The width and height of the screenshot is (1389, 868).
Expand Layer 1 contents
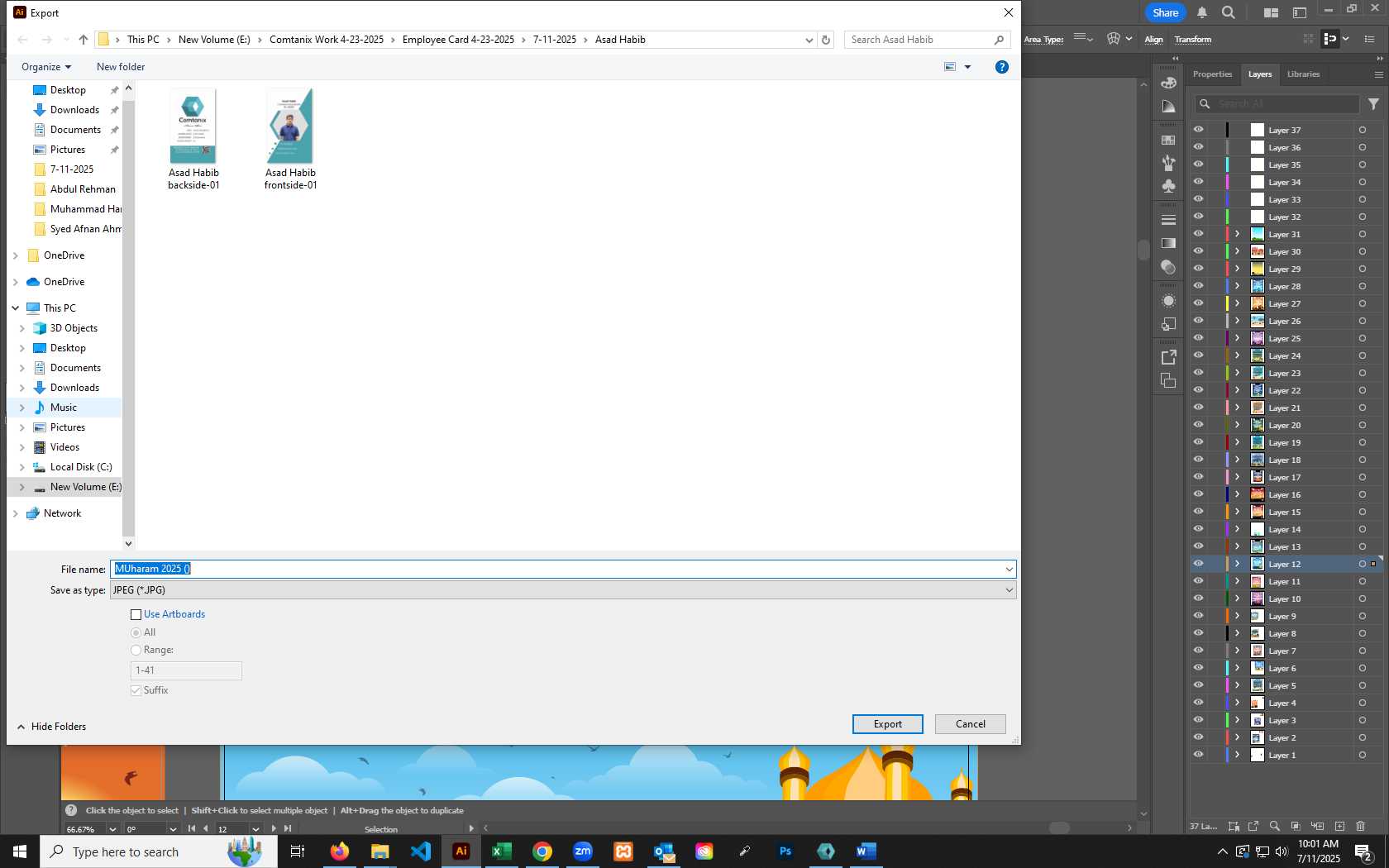tap(1238, 755)
